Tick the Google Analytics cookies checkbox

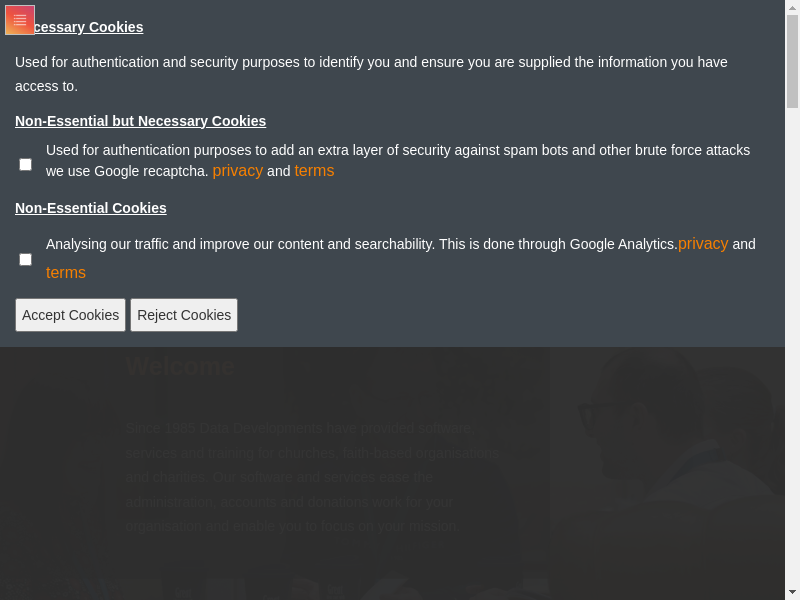pos(26,260)
